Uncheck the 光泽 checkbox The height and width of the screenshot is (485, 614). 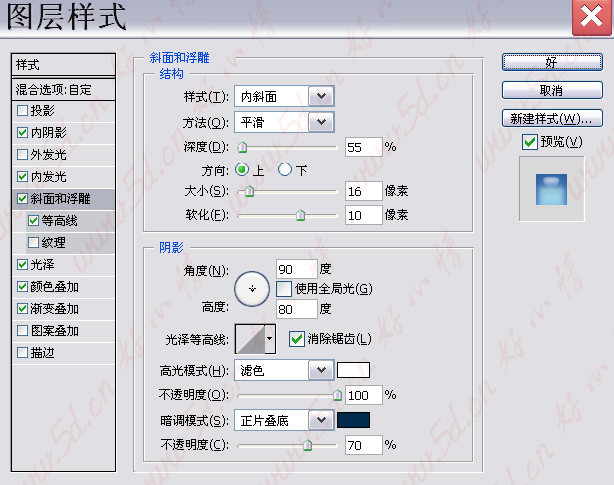pos(22,264)
